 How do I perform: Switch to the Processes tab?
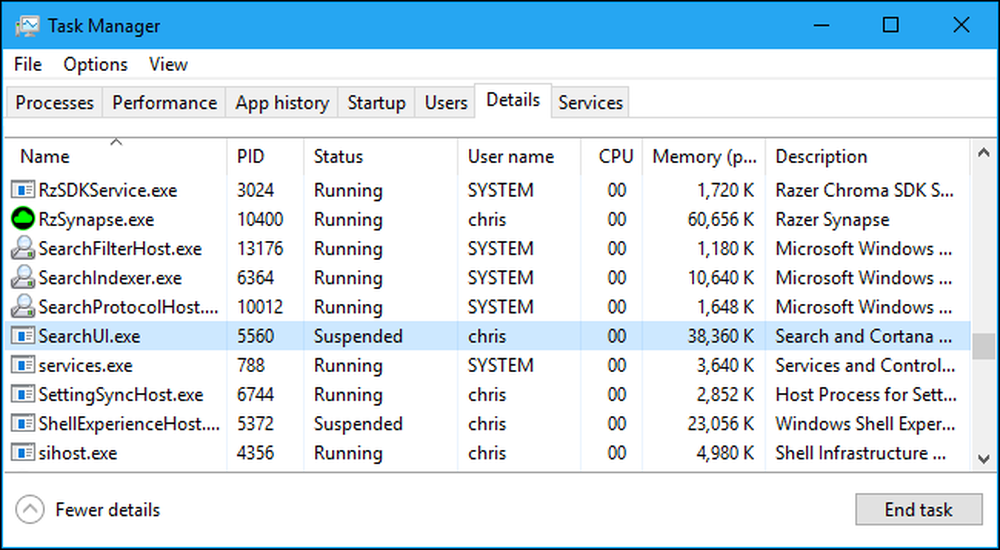54,103
